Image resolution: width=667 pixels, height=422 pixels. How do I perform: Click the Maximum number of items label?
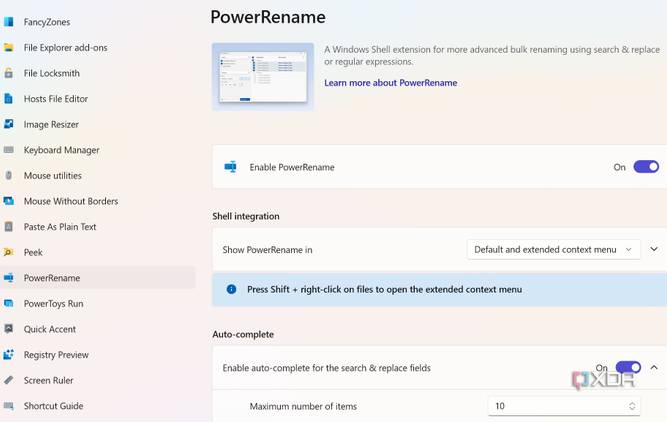303,406
